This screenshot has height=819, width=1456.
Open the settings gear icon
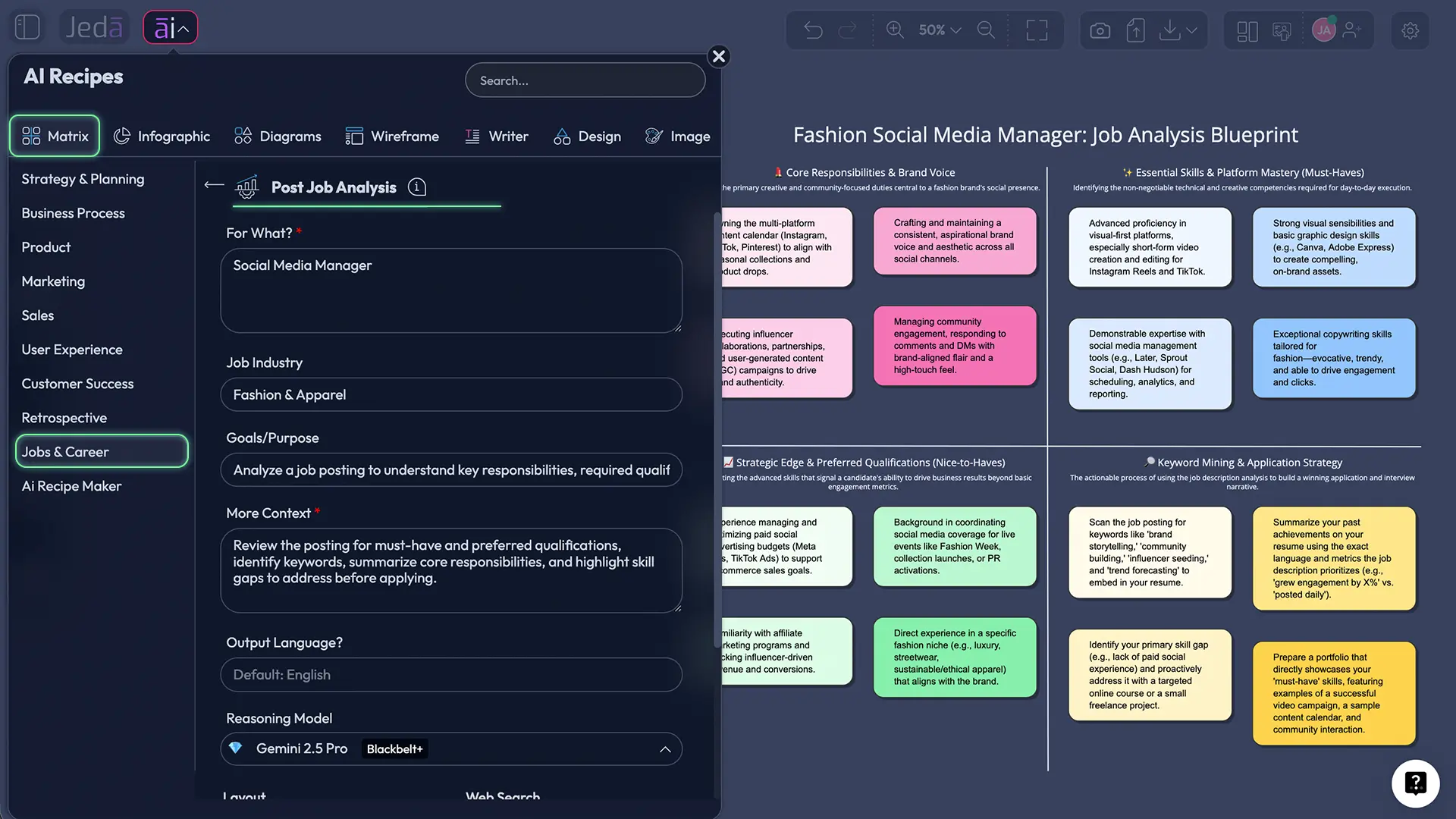(1410, 31)
